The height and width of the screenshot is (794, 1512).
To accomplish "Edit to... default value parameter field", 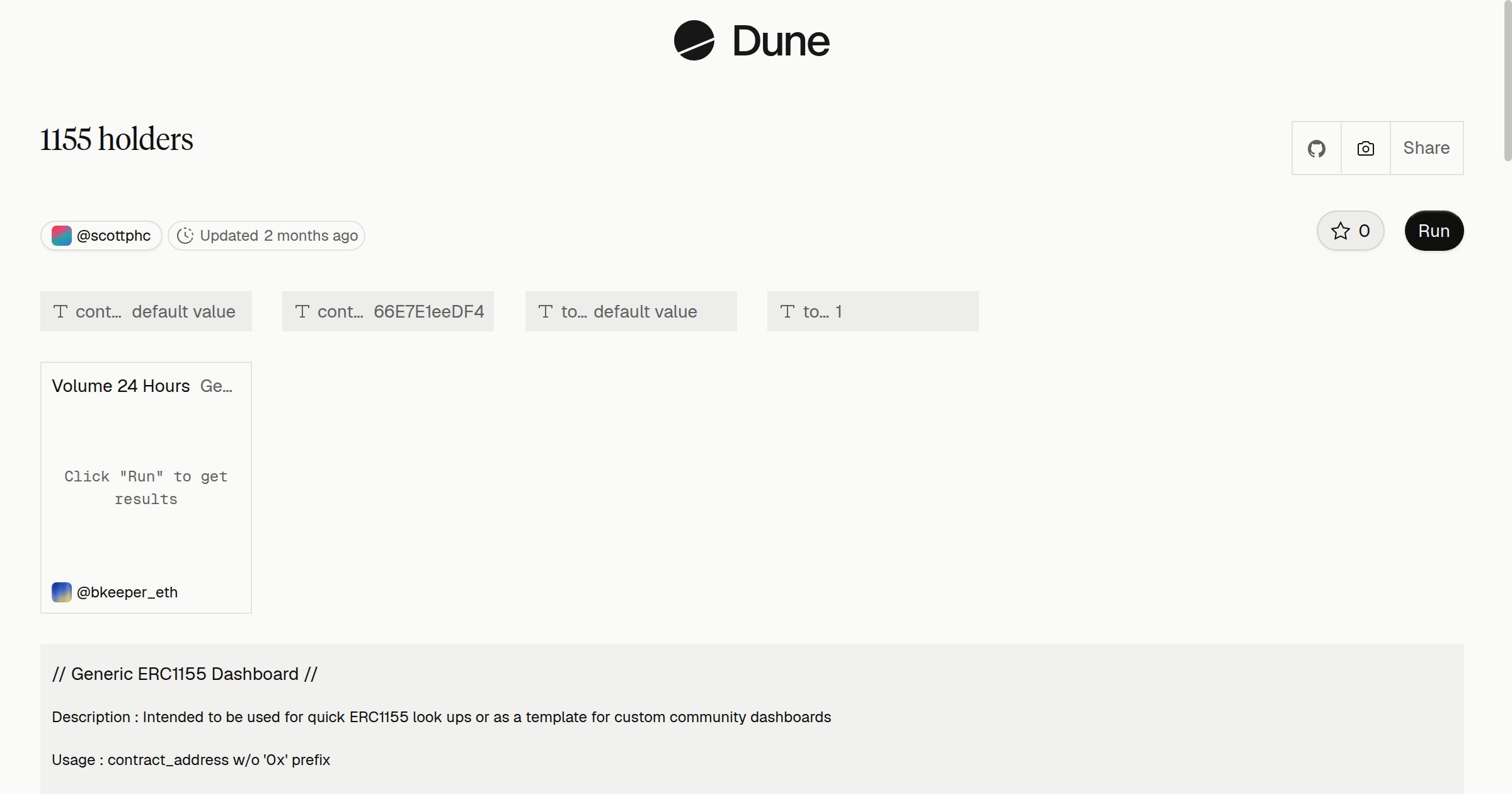I will [631, 311].
